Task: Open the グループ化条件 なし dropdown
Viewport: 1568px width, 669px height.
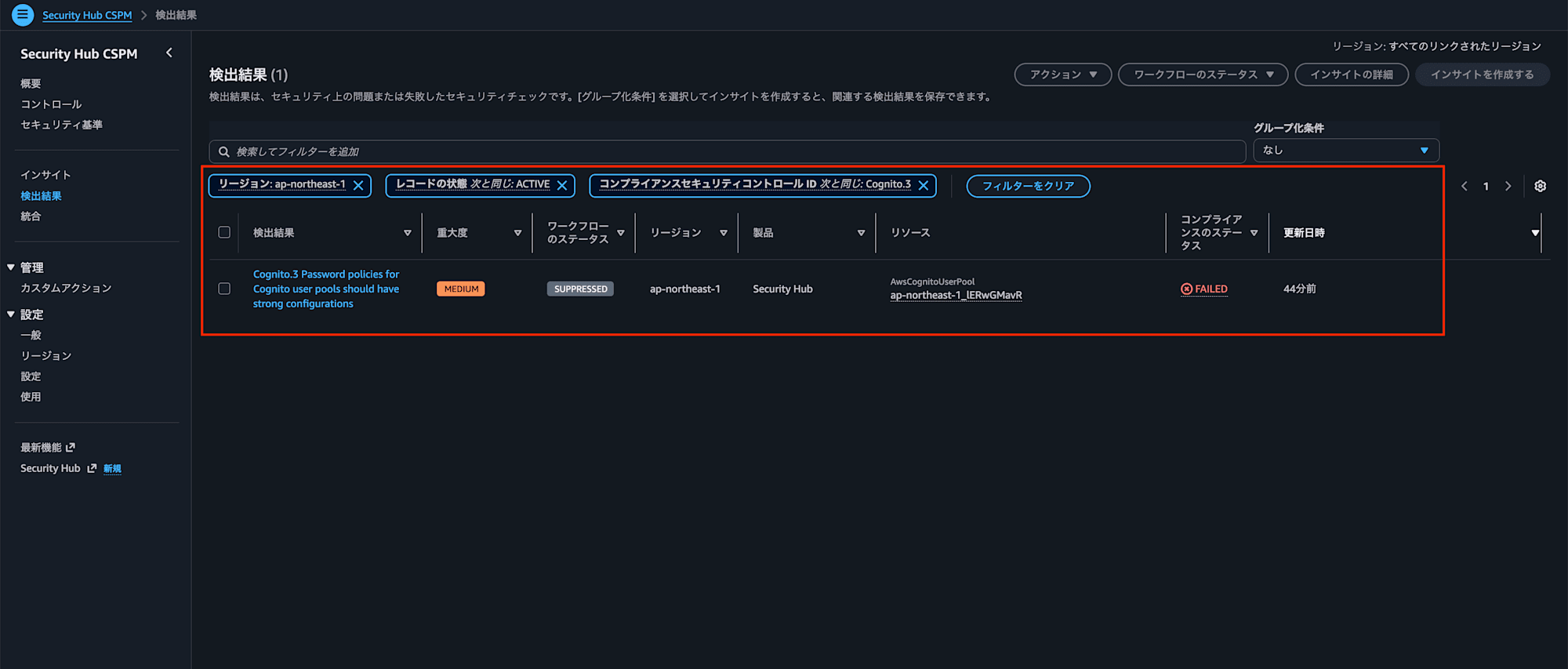Action: coord(1346,150)
